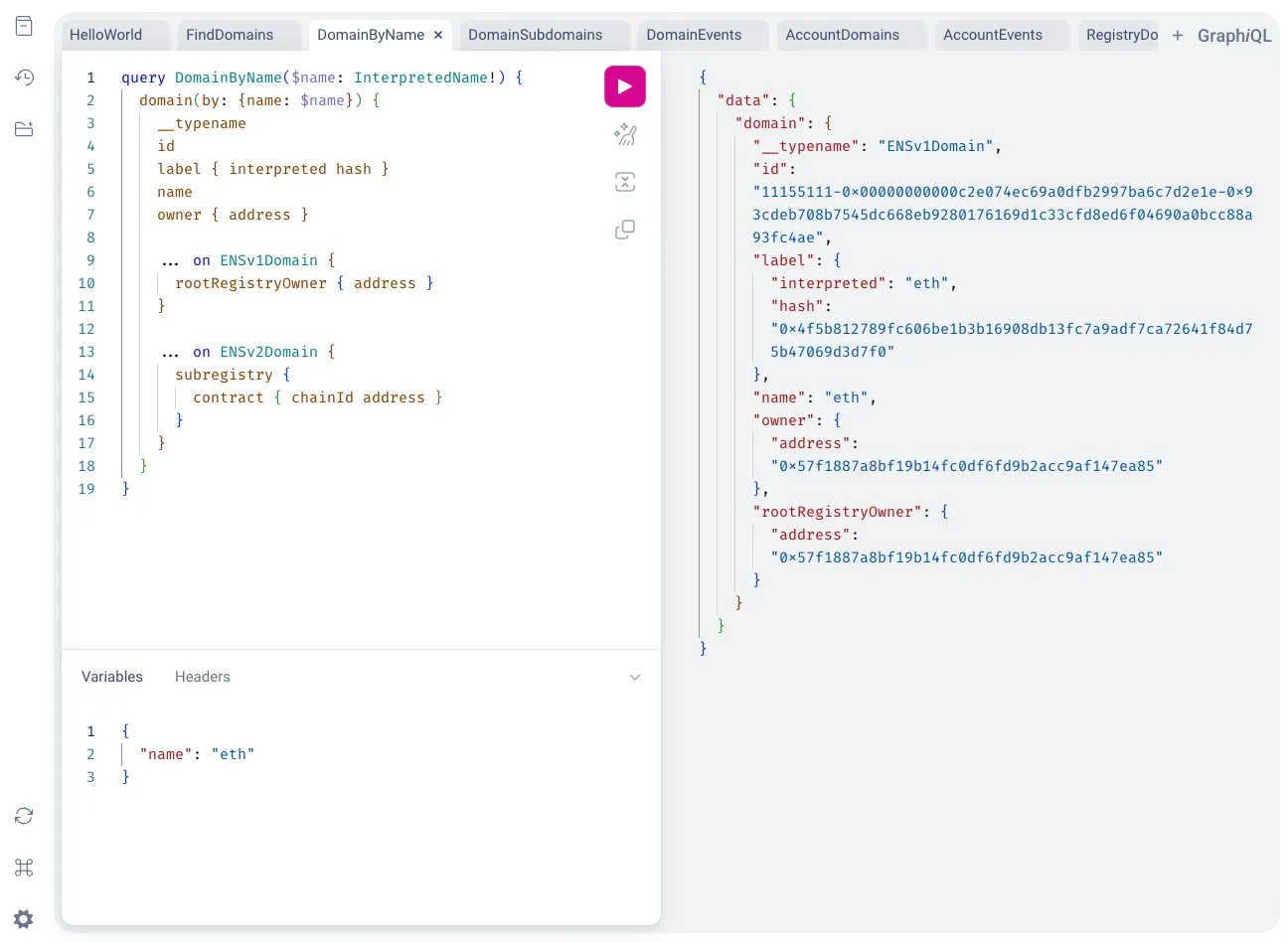
Task: Click 'contract { chainId address }' line
Action: [318, 397]
